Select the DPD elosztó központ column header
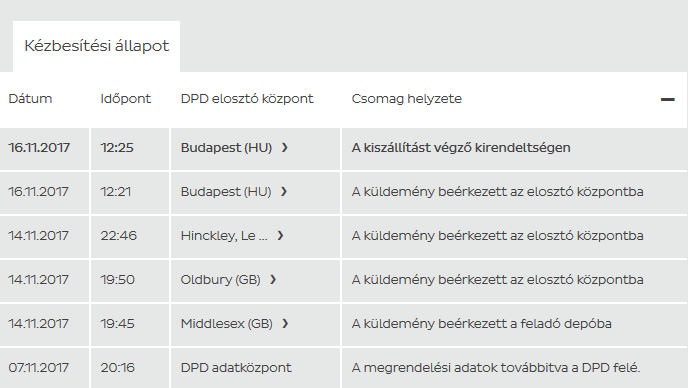This screenshot has width=690, height=388. [247, 99]
